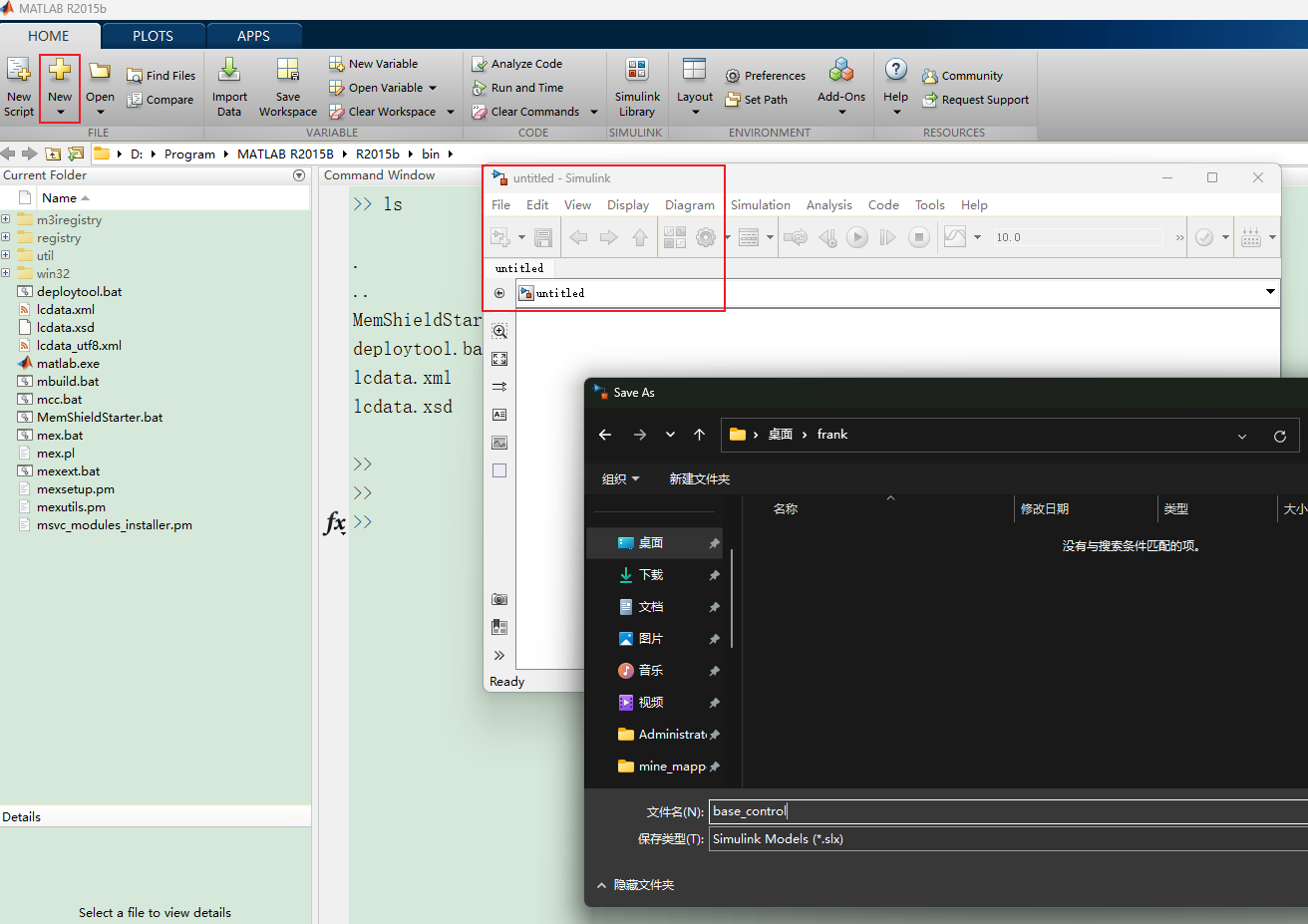Click the Zoom magnifier in Simulink palette

tap(499, 331)
